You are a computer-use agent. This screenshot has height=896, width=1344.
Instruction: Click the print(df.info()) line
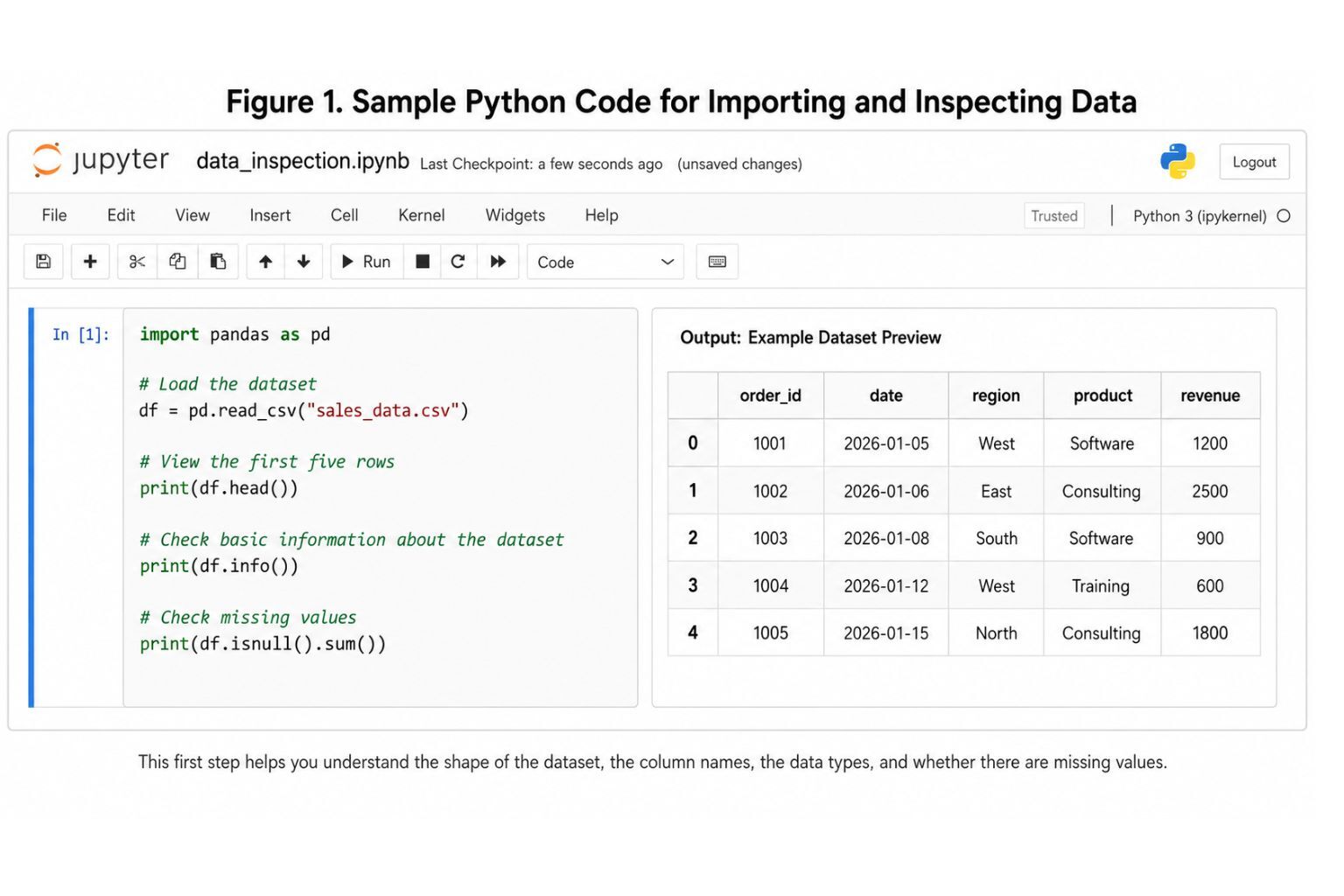coord(219,566)
